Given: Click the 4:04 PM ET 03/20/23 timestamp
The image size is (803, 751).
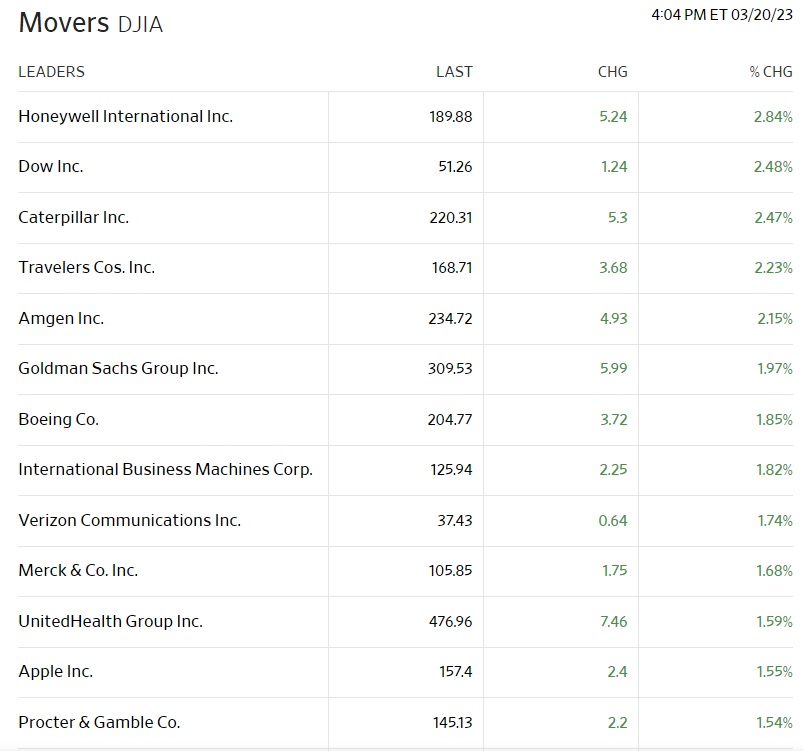Looking at the screenshot, I should point(722,15).
